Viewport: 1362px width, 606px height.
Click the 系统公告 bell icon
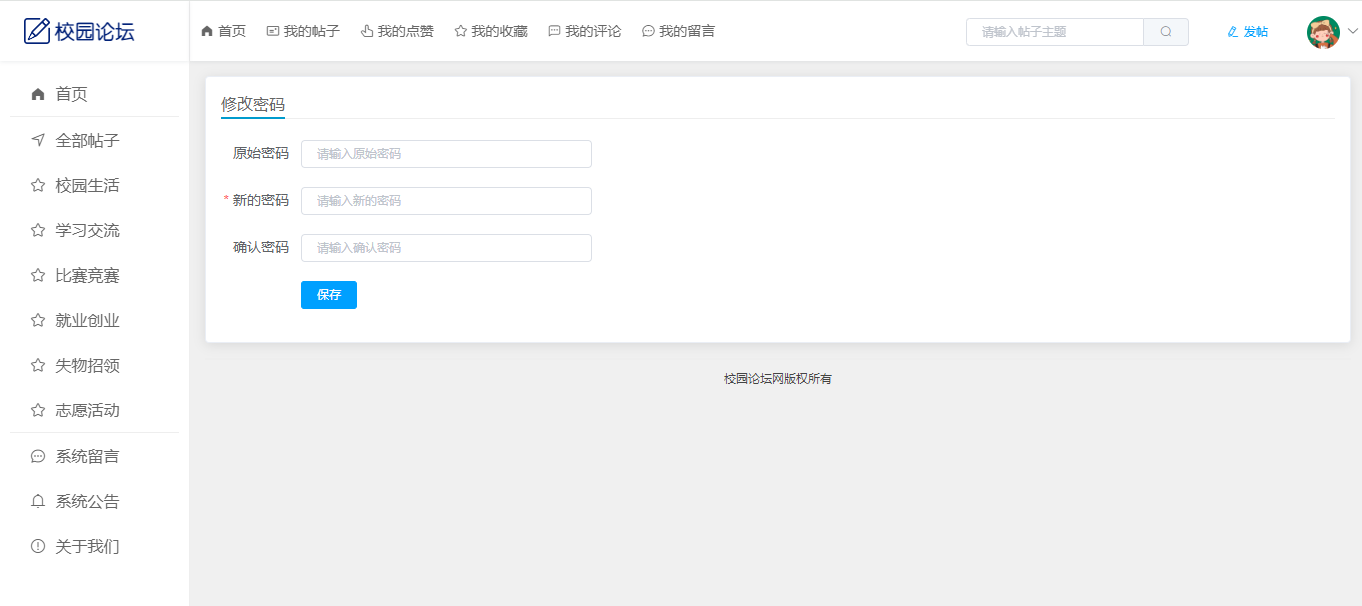tap(38, 501)
